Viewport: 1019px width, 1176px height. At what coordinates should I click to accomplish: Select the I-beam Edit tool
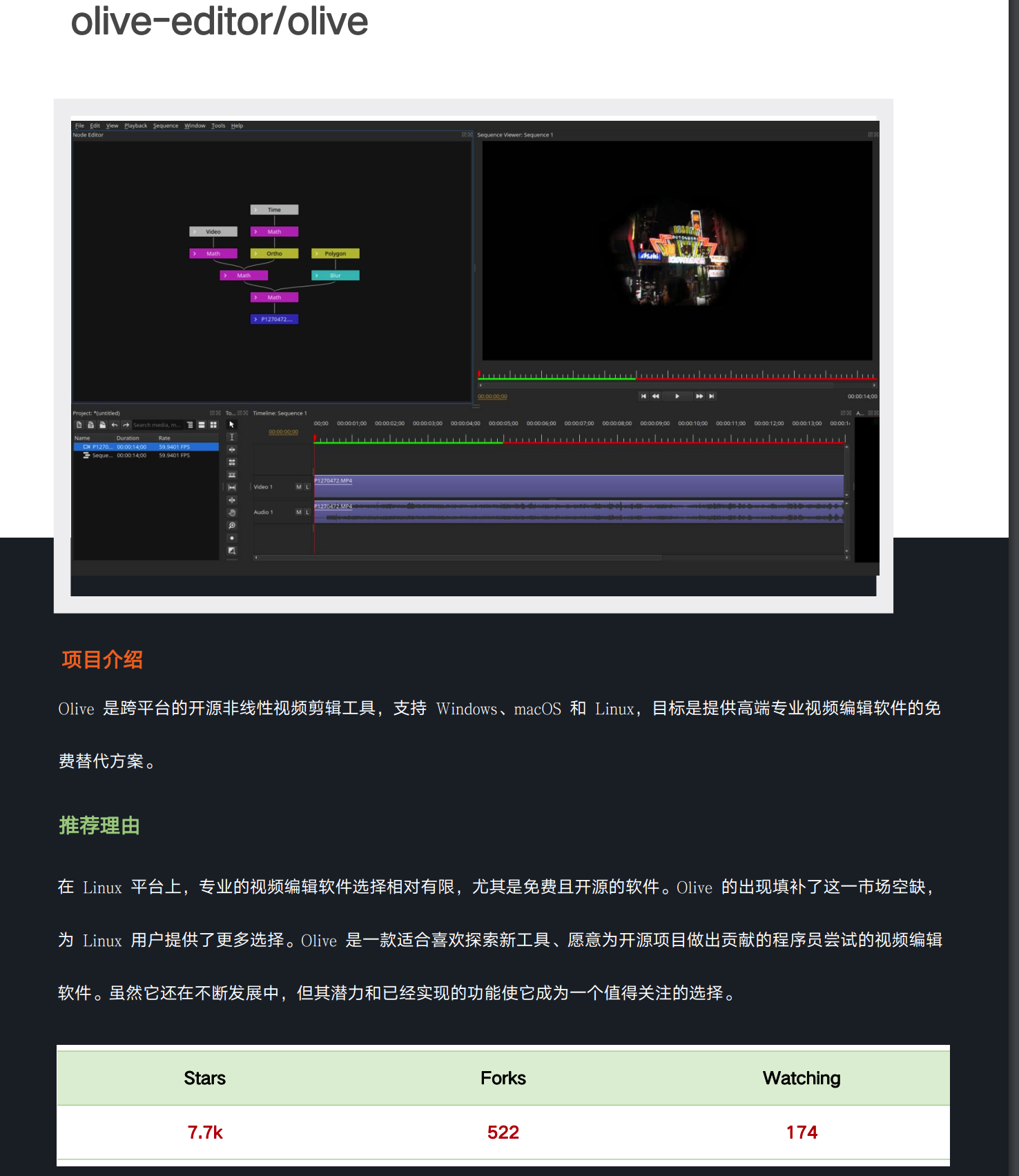(232, 437)
